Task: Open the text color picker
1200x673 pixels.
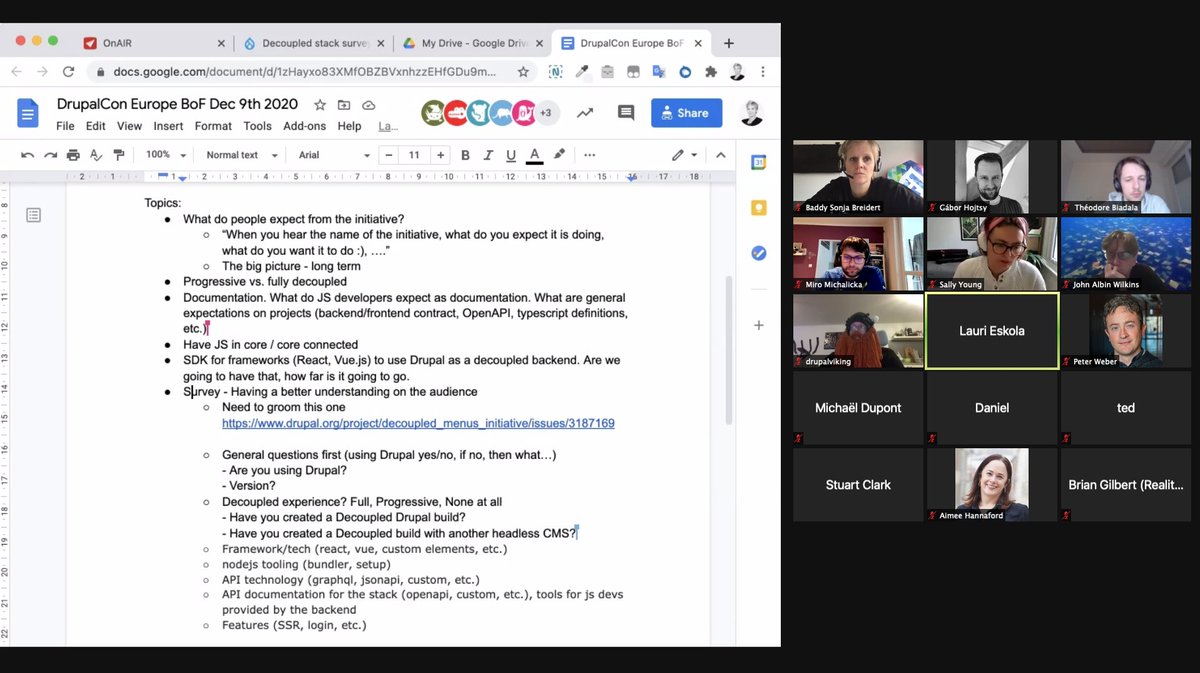Action: 535,155
